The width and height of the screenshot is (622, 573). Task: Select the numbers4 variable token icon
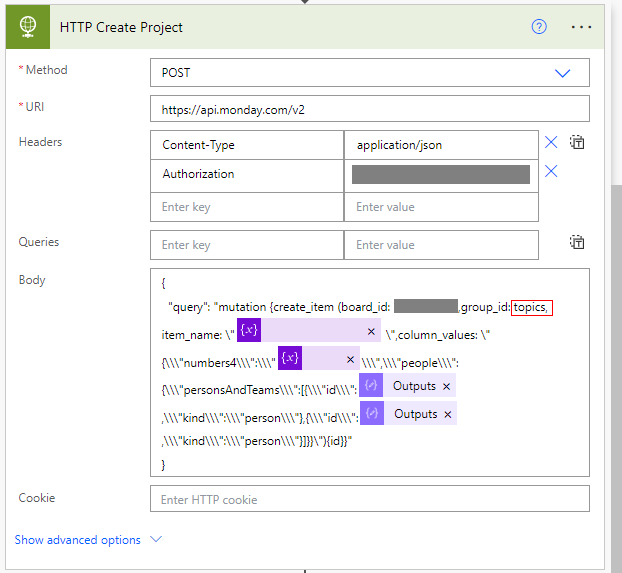290,358
